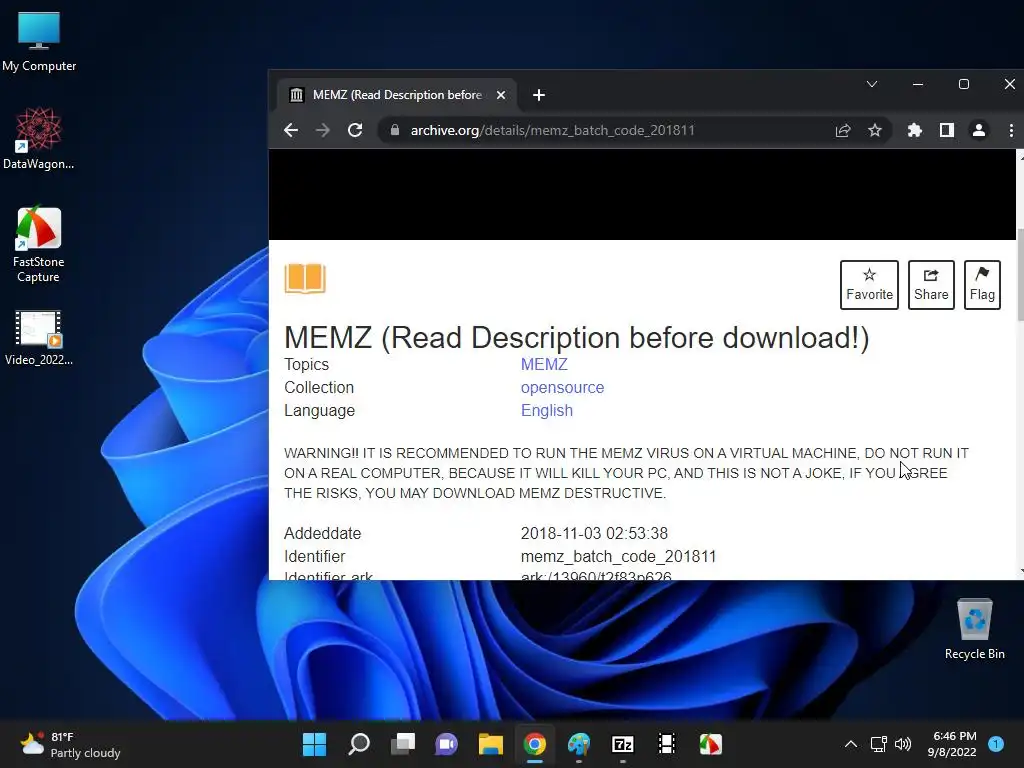This screenshot has width=1024, height=768.
Task: Open 7-Zip from taskbar
Action: tap(623, 744)
